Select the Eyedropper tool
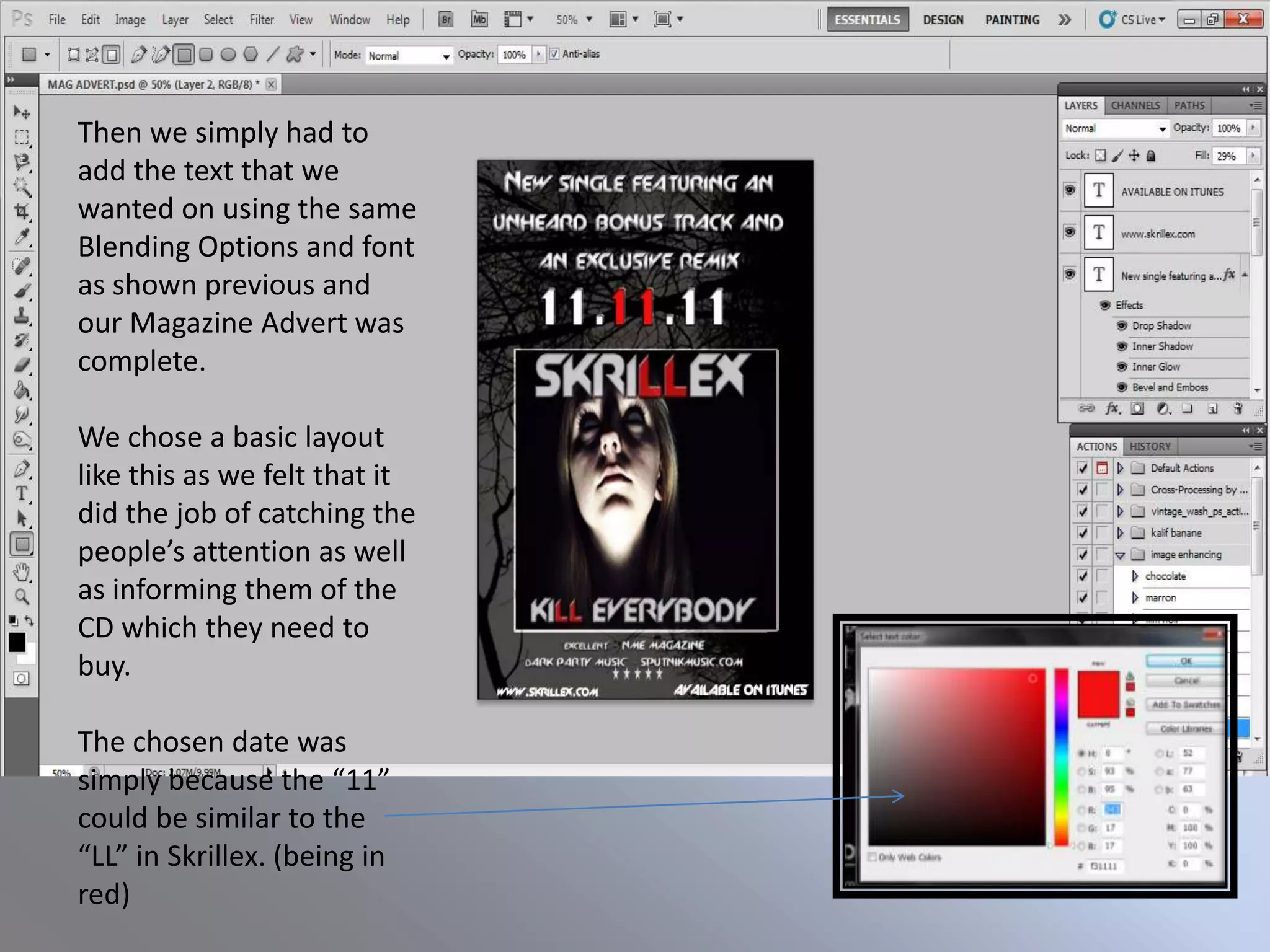The image size is (1270, 952). (22, 237)
